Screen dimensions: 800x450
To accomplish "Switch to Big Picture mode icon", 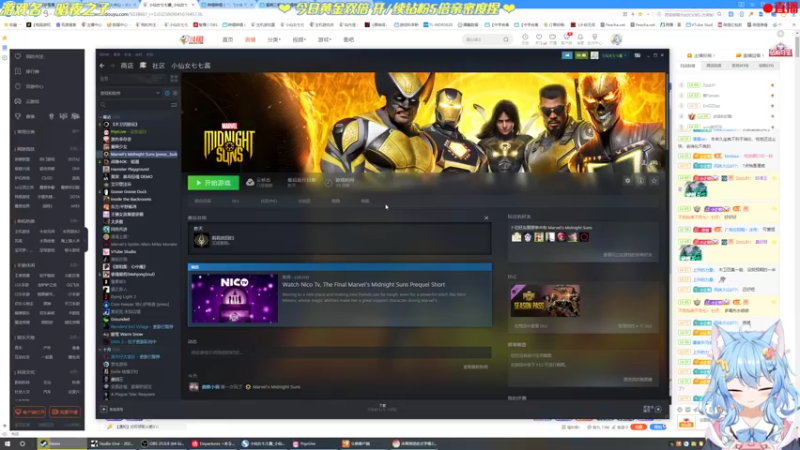I will pos(637,55).
